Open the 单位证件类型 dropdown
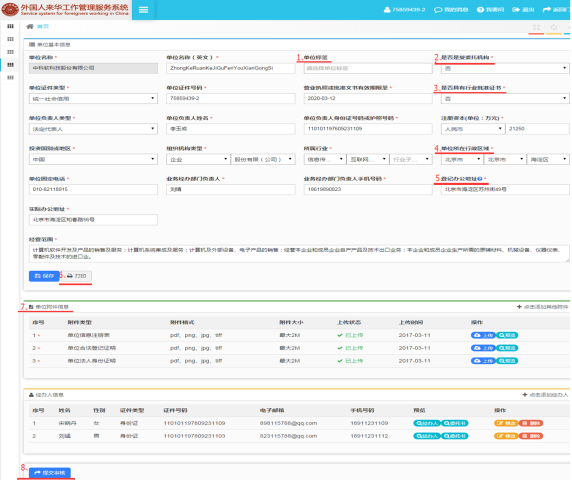Screen dimensions: 572x480 93,98
